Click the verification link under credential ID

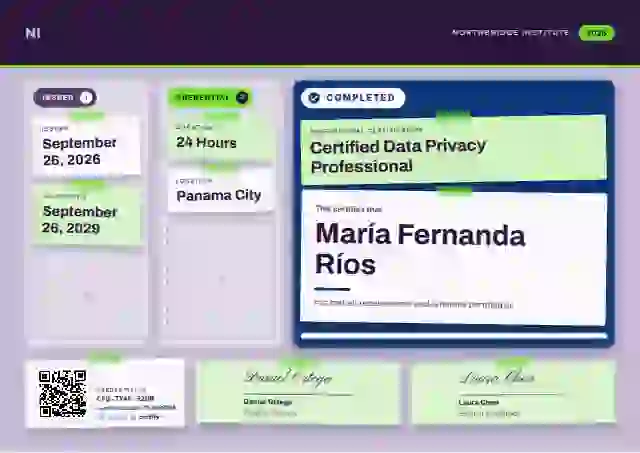(136, 407)
